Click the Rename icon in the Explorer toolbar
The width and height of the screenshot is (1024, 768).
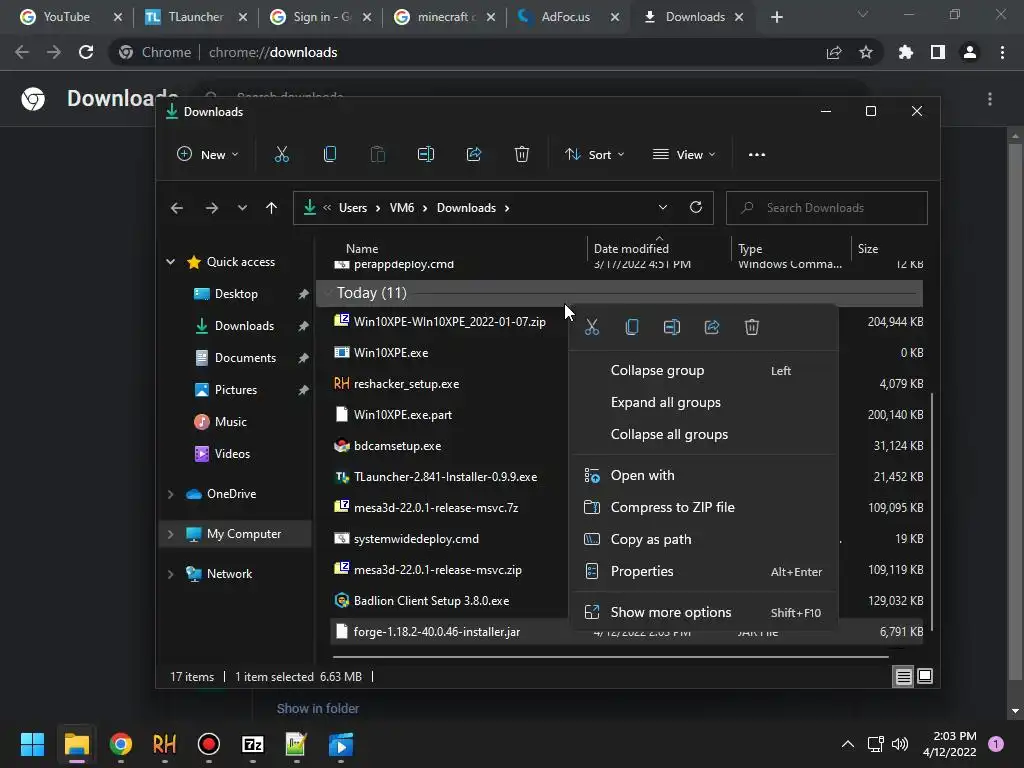coord(426,155)
